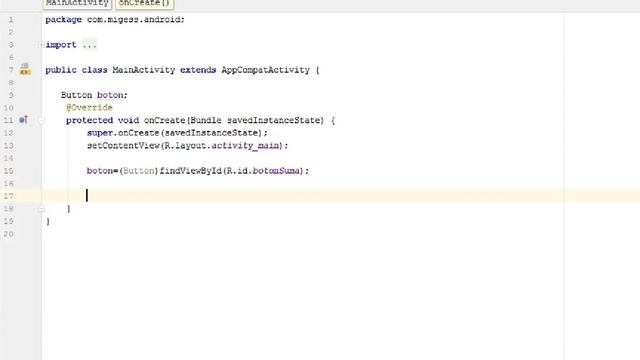Place cursor on highlighted line 17
Screen dimensions: 640x360
click(x=340, y=196)
